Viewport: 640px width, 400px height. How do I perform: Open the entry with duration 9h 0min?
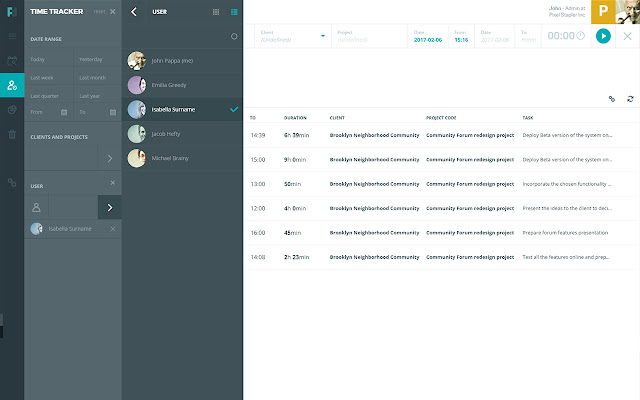(x=442, y=160)
